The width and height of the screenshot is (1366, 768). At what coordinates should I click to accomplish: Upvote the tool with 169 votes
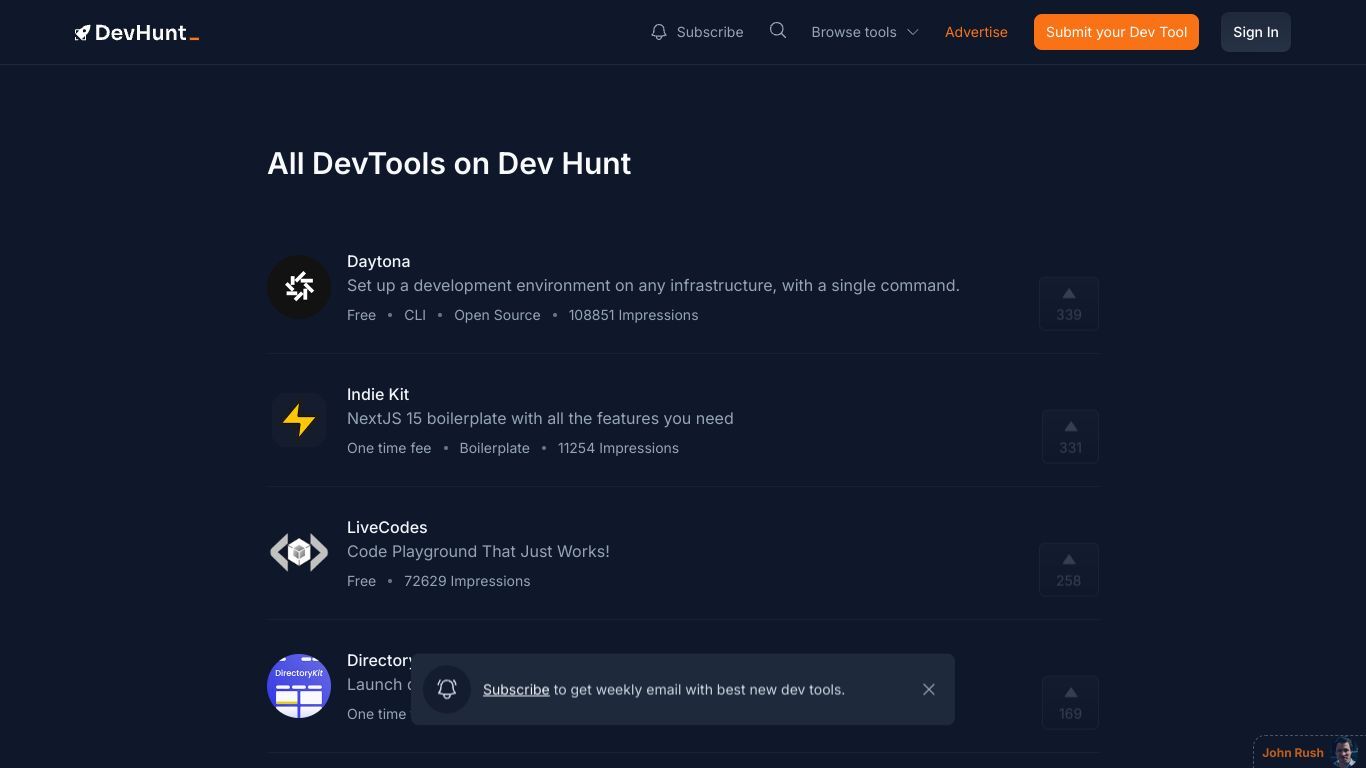coord(1070,703)
